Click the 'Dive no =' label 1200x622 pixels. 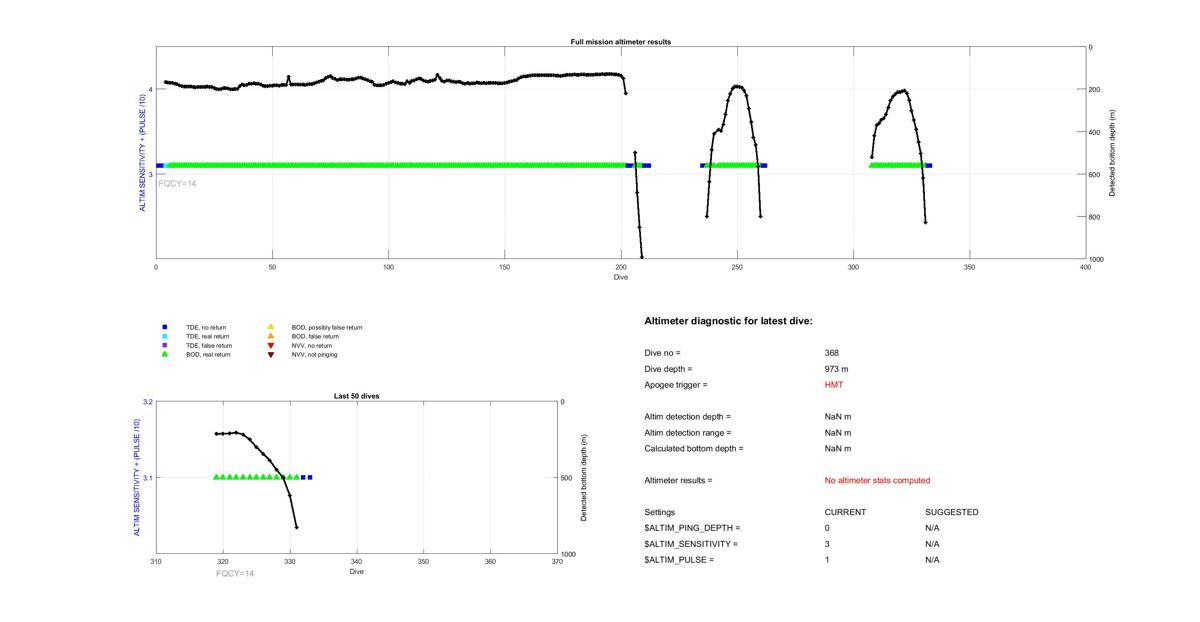click(x=662, y=353)
